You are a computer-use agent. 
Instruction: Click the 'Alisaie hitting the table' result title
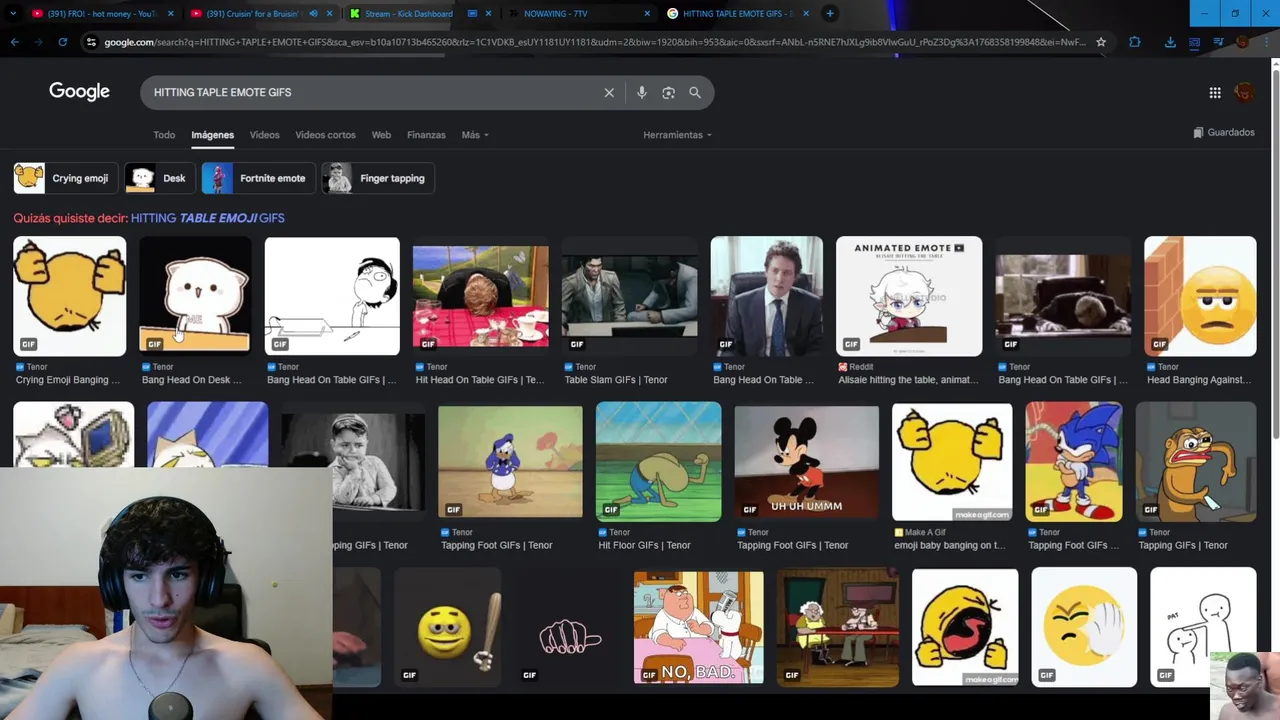(x=908, y=380)
